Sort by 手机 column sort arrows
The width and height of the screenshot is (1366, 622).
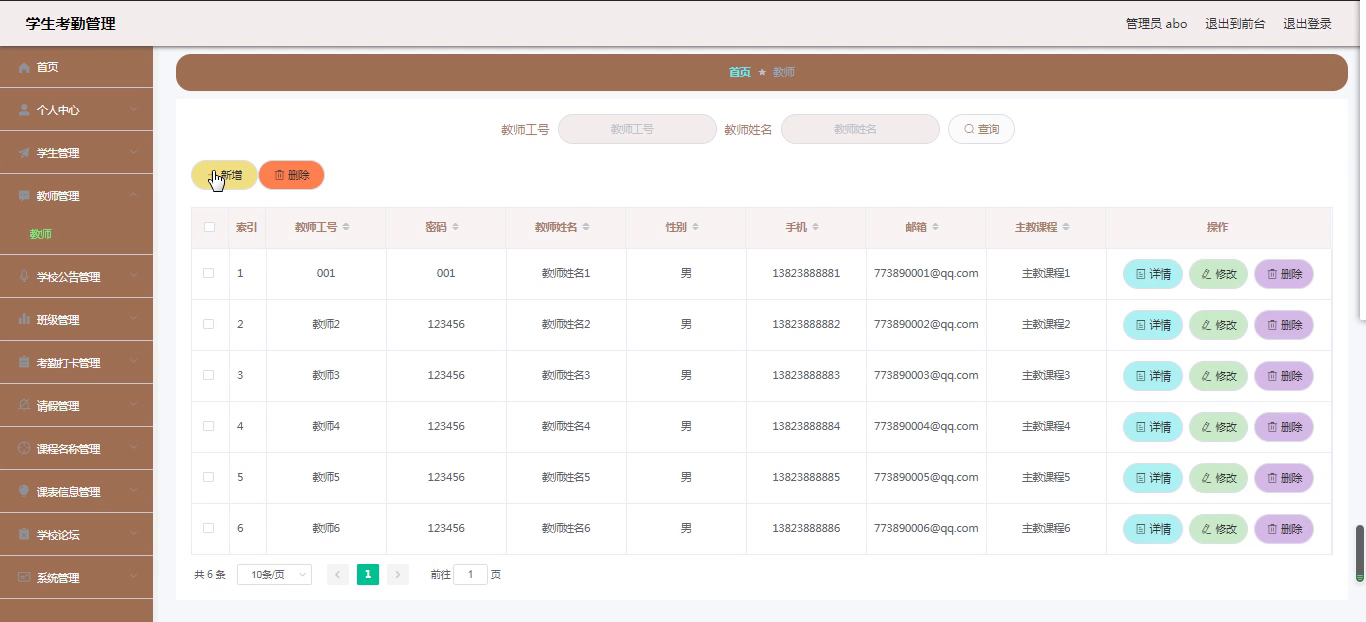click(815, 227)
